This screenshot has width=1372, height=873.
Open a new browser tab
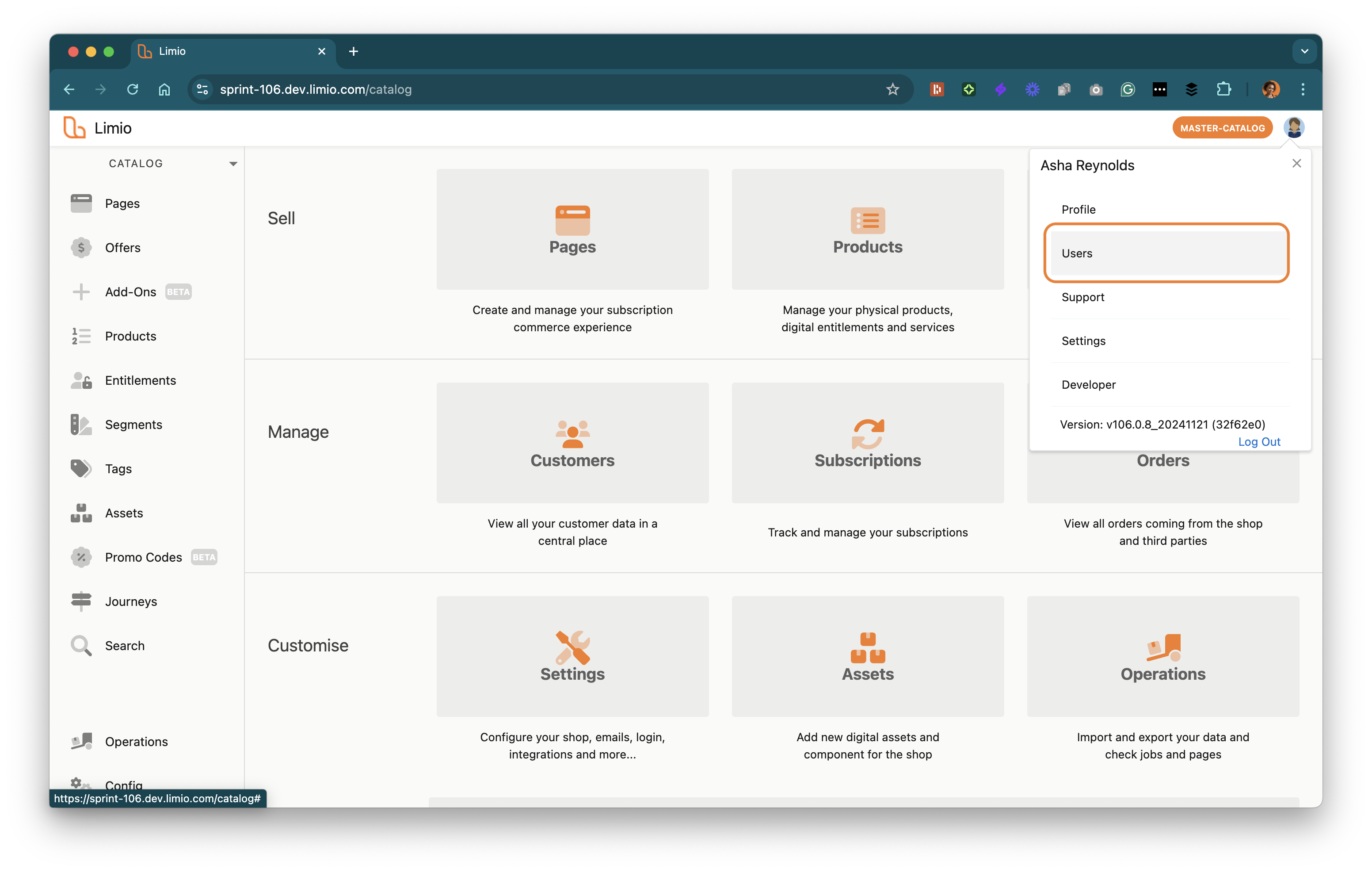pyautogui.click(x=353, y=51)
